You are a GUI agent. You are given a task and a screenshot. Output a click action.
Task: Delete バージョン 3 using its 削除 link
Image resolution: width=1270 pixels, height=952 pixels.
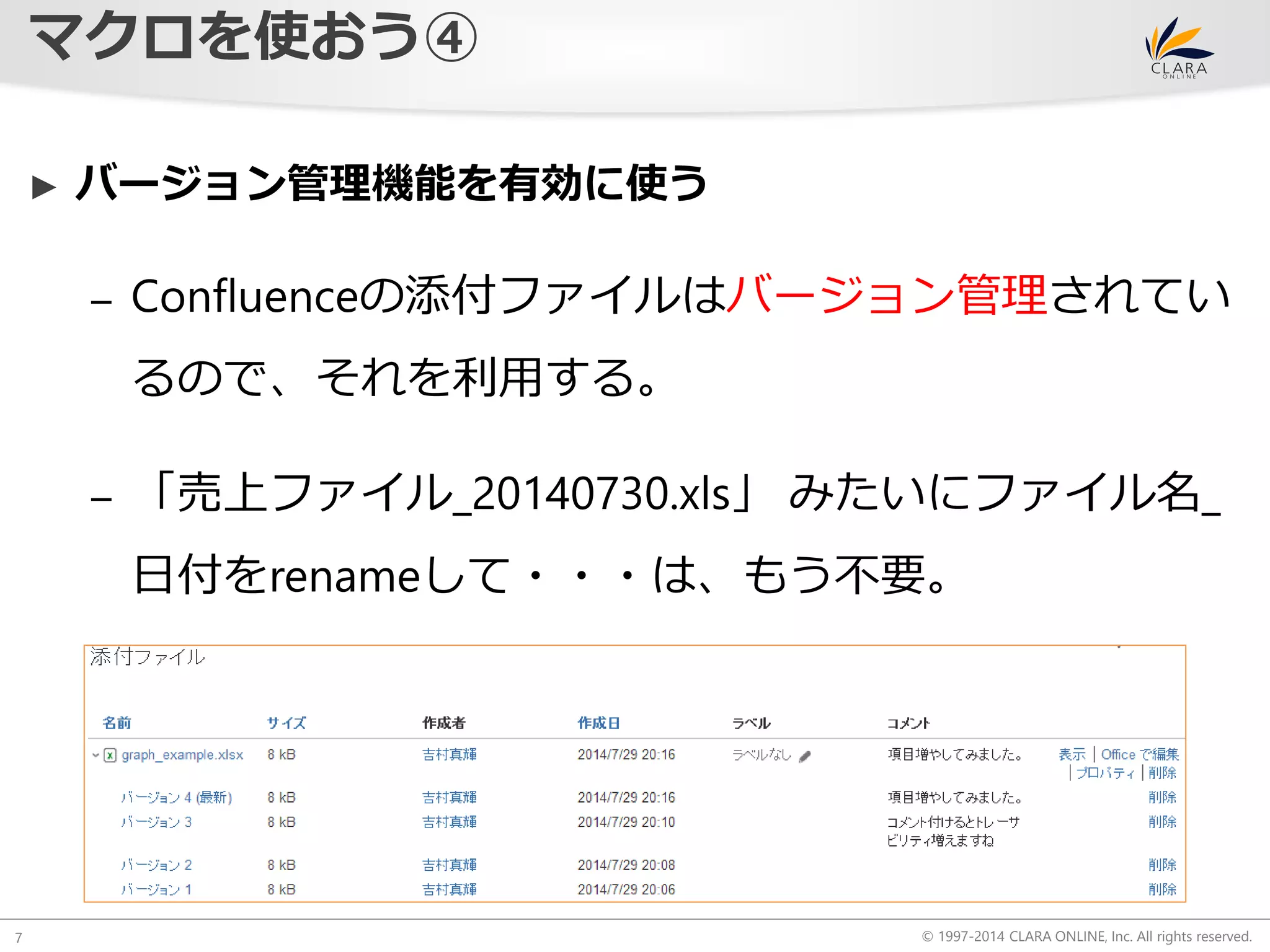click(1162, 822)
